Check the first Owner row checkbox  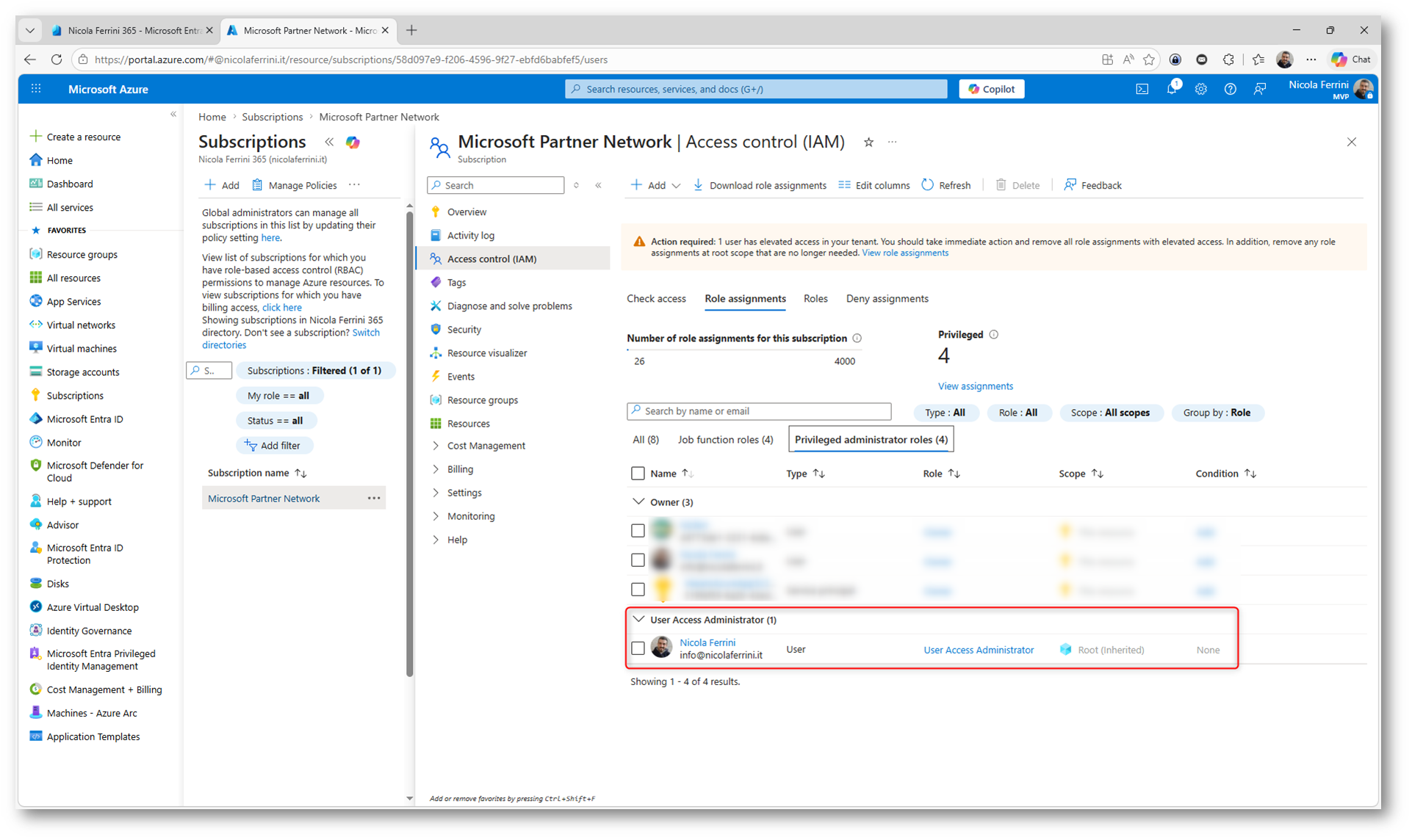point(638,531)
